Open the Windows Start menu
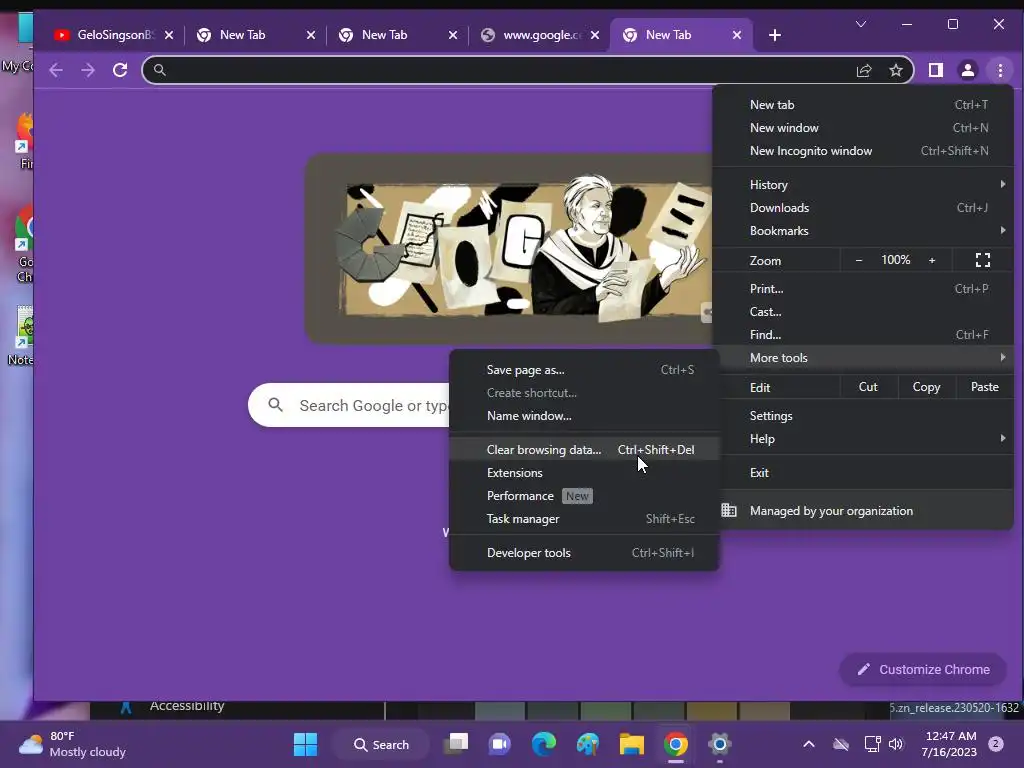The height and width of the screenshot is (768, 1024). click(305, 744)
